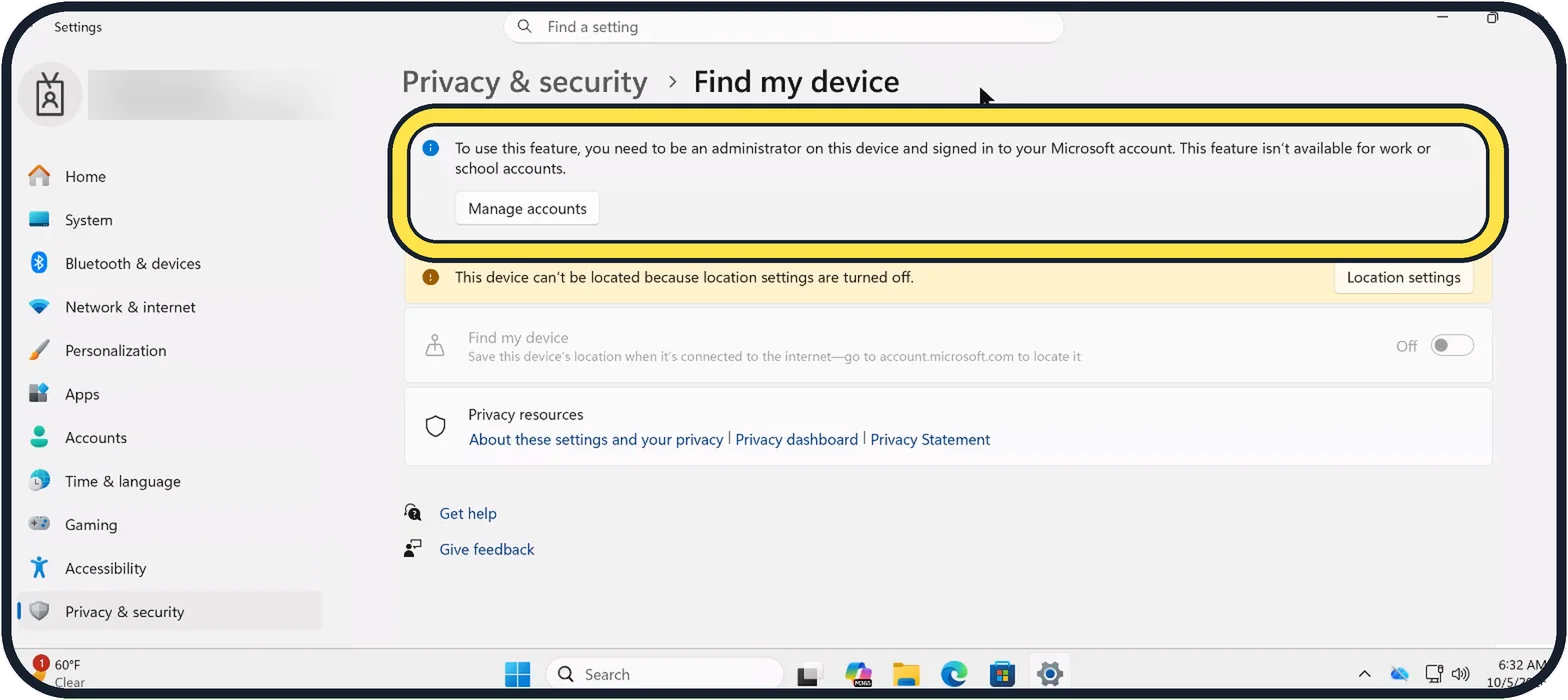Click the user profile badge avatar
Screen dimensions: 1568x700
tap(49, 95)
